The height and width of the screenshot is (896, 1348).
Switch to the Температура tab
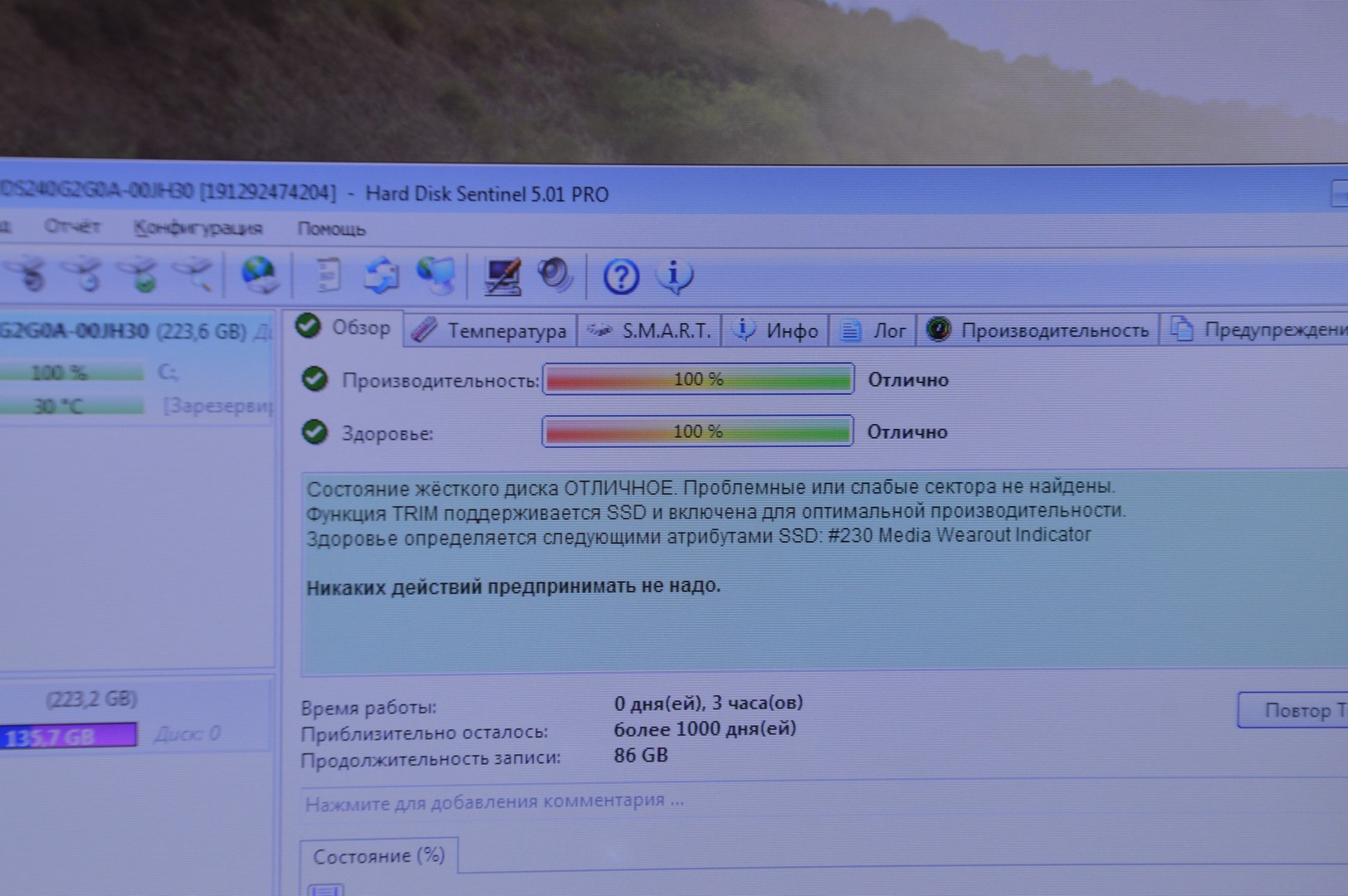pyautogui.click(x=491, y=331)
